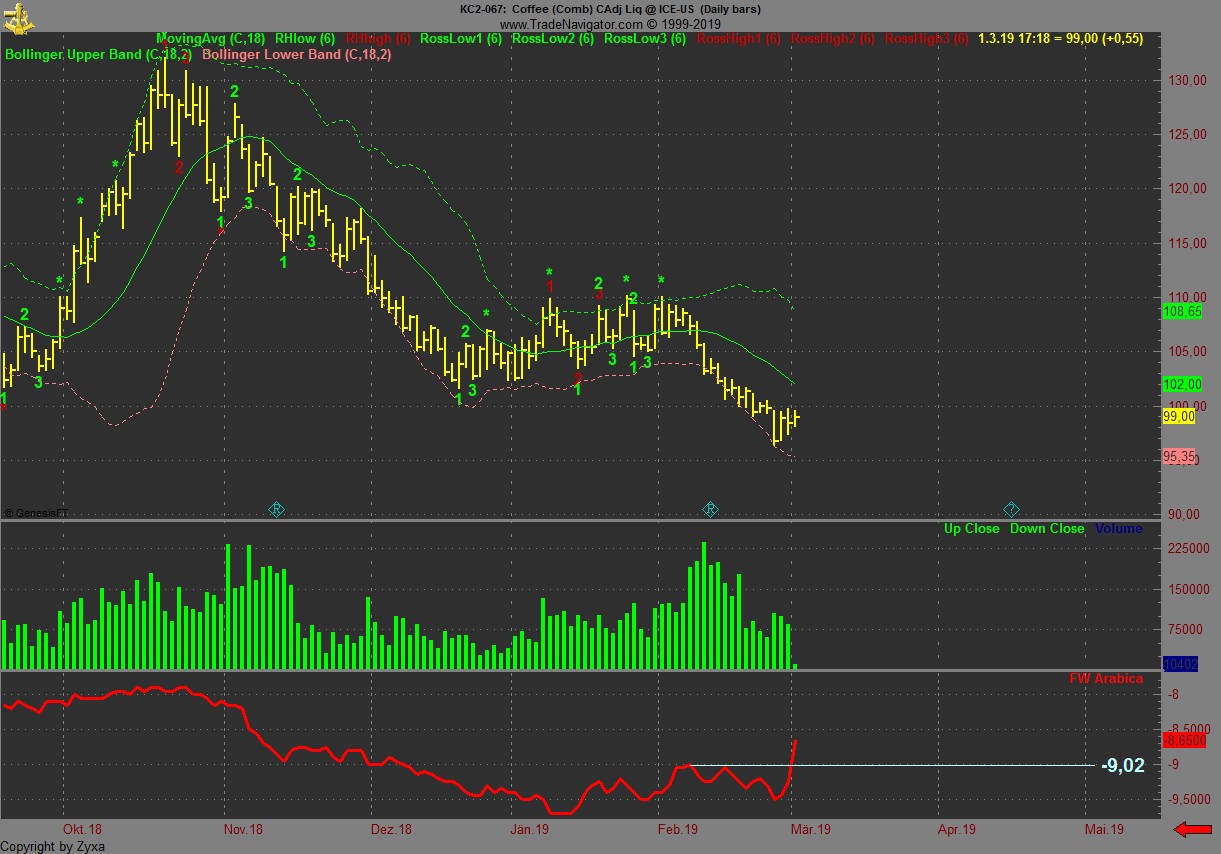This screenshot has width=1221, height=854.
Task: Click the Nov.18 date axis label
Action: [x=243, y=829]
